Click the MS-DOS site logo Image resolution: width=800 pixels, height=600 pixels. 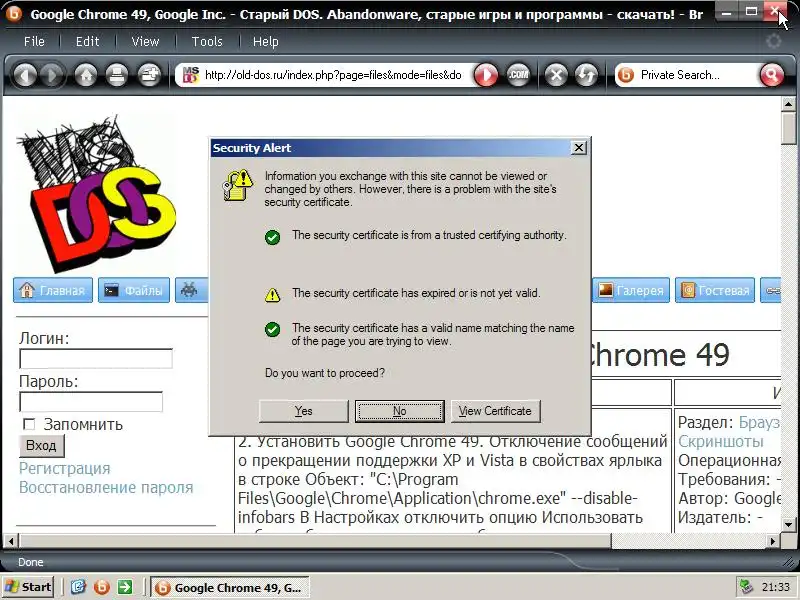pos(96,194)
